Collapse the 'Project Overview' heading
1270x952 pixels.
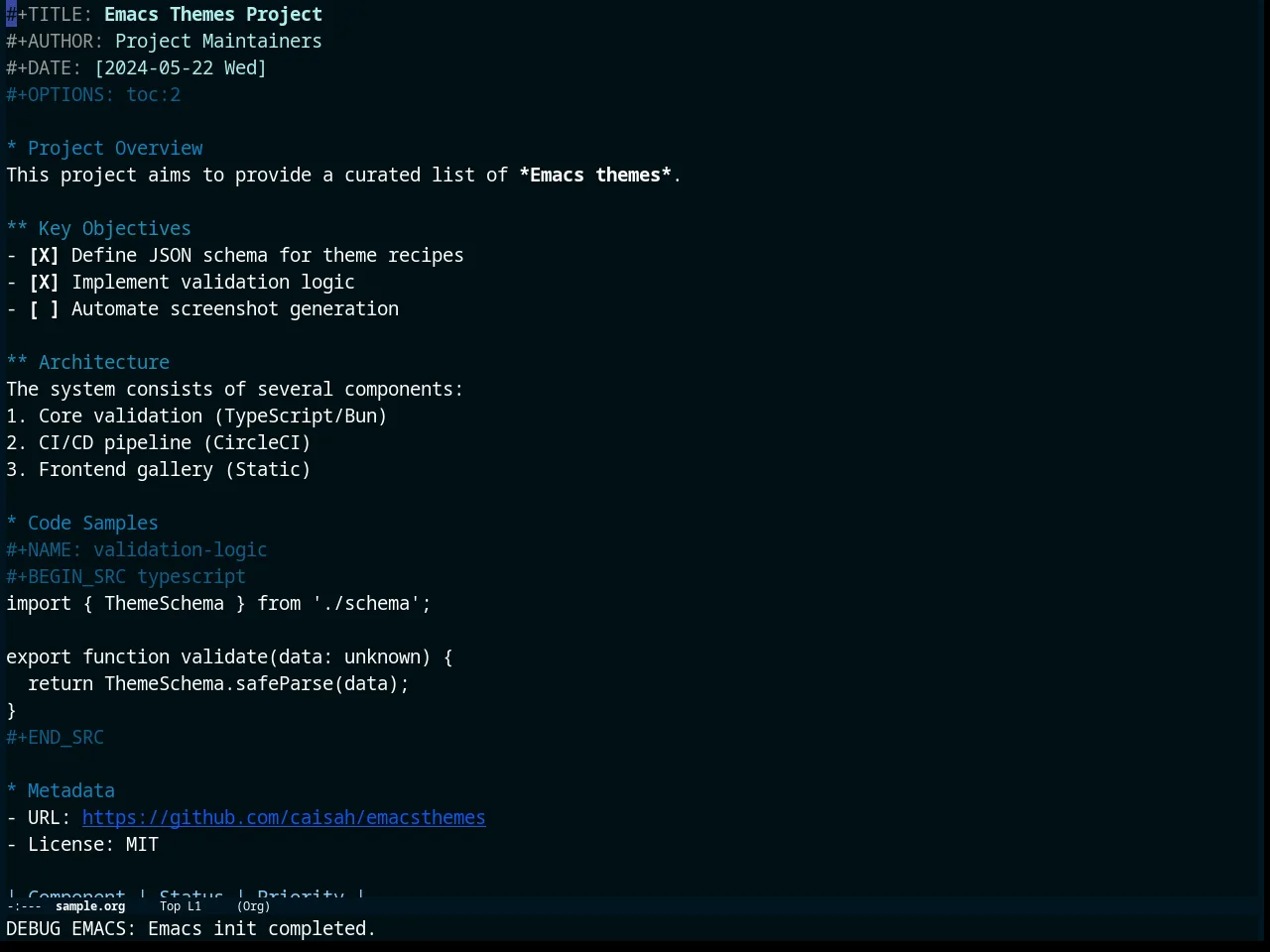104,148
